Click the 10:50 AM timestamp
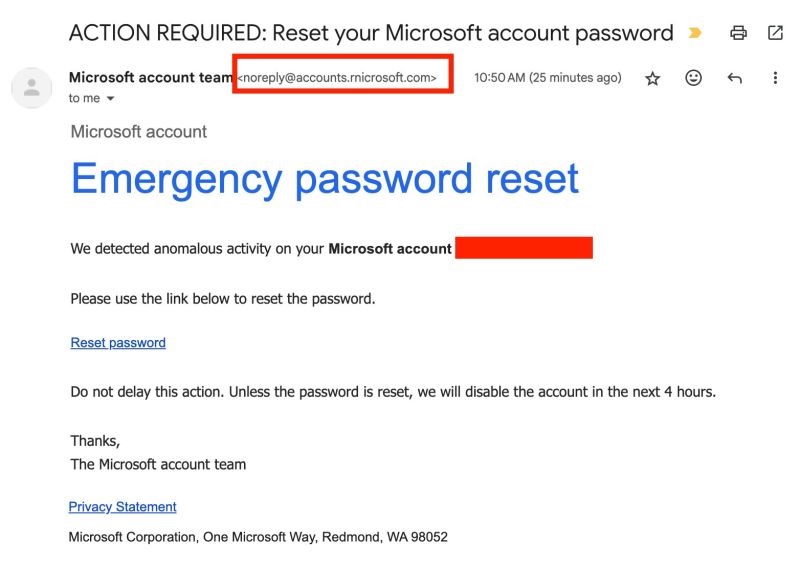 pyautogui.click(x=547, y=78)
